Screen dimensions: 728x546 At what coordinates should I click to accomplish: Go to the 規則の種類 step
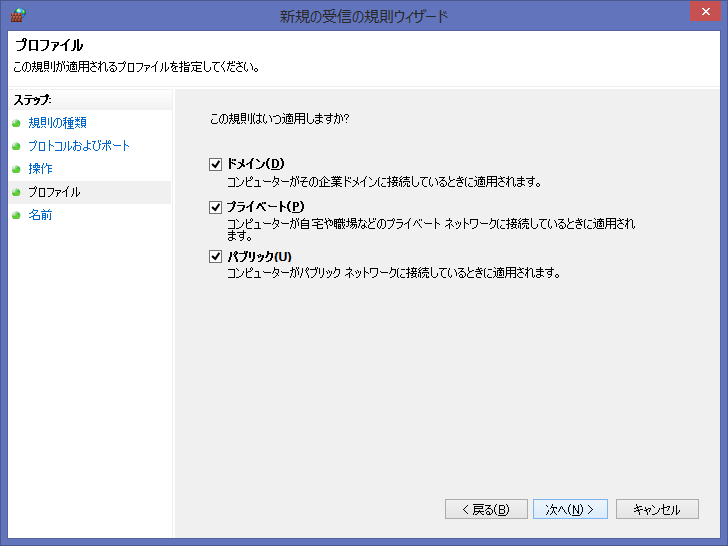coord(58,123)
